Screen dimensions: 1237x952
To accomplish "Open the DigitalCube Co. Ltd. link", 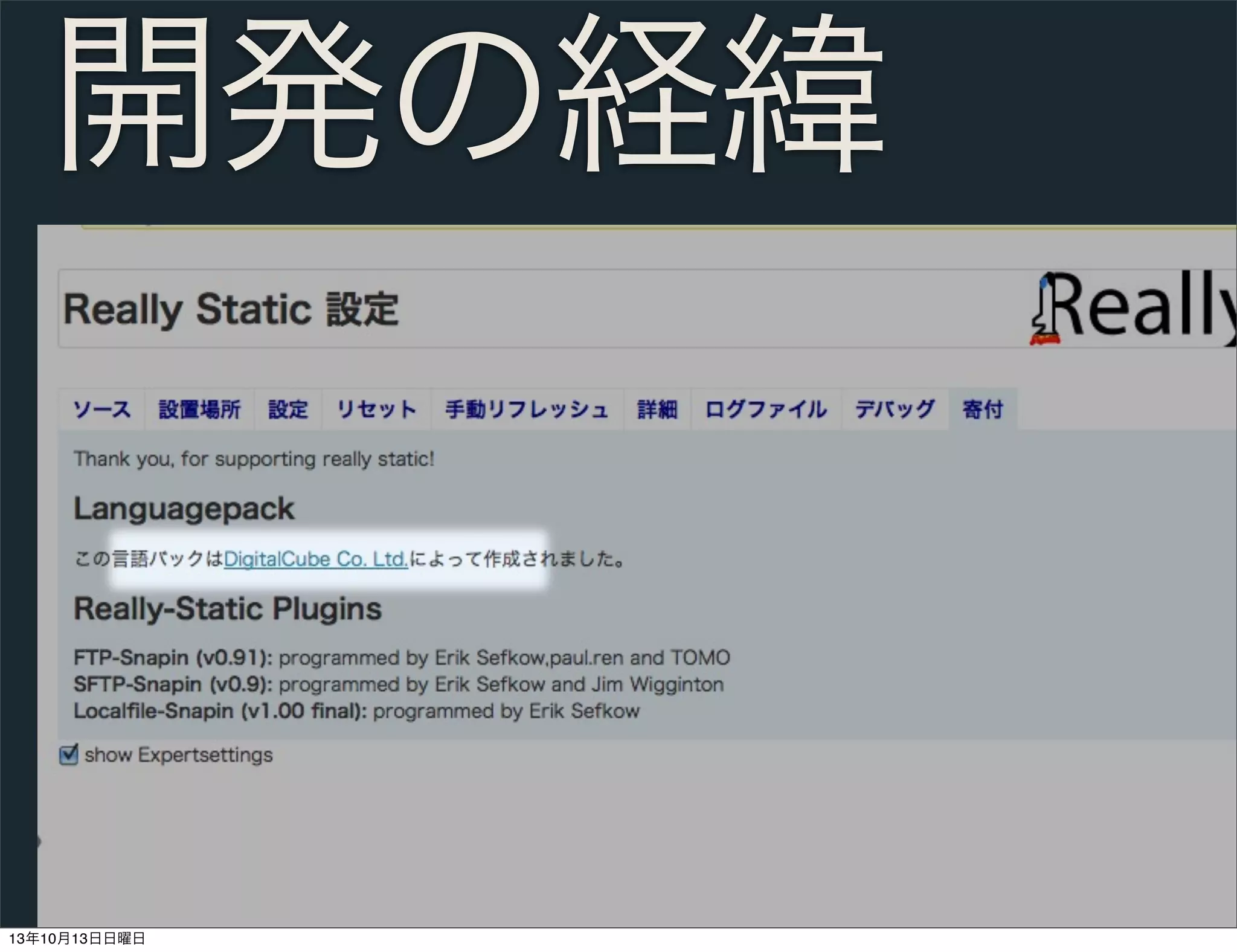I will (x=316, y=559).
